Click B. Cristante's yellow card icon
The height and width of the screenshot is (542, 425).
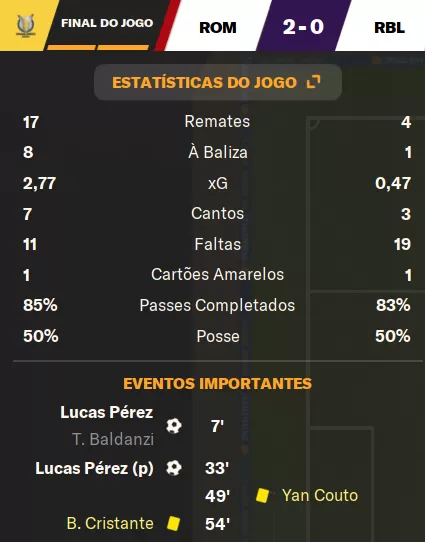click(x=173, y=523)
